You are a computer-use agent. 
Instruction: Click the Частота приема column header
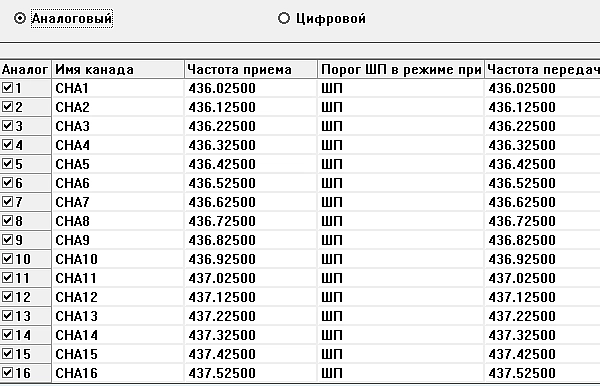click(251, 70)
